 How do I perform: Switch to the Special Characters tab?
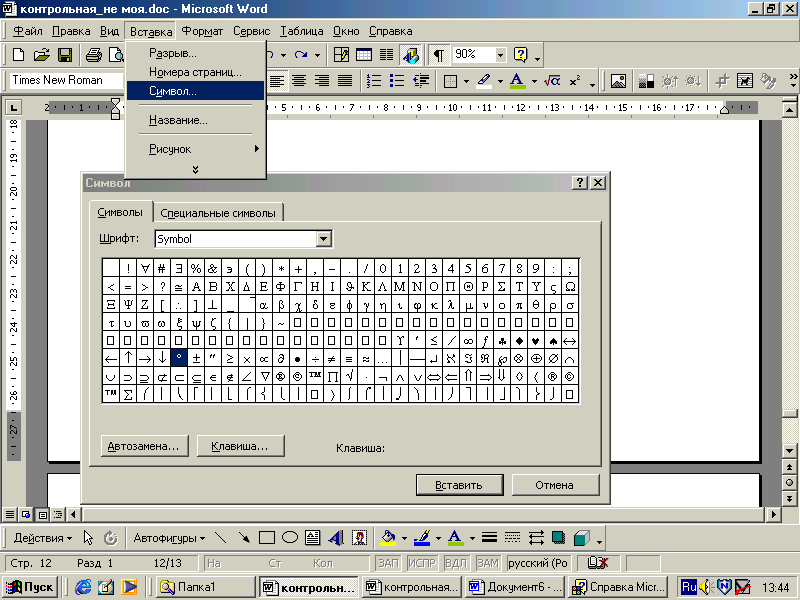218,213
